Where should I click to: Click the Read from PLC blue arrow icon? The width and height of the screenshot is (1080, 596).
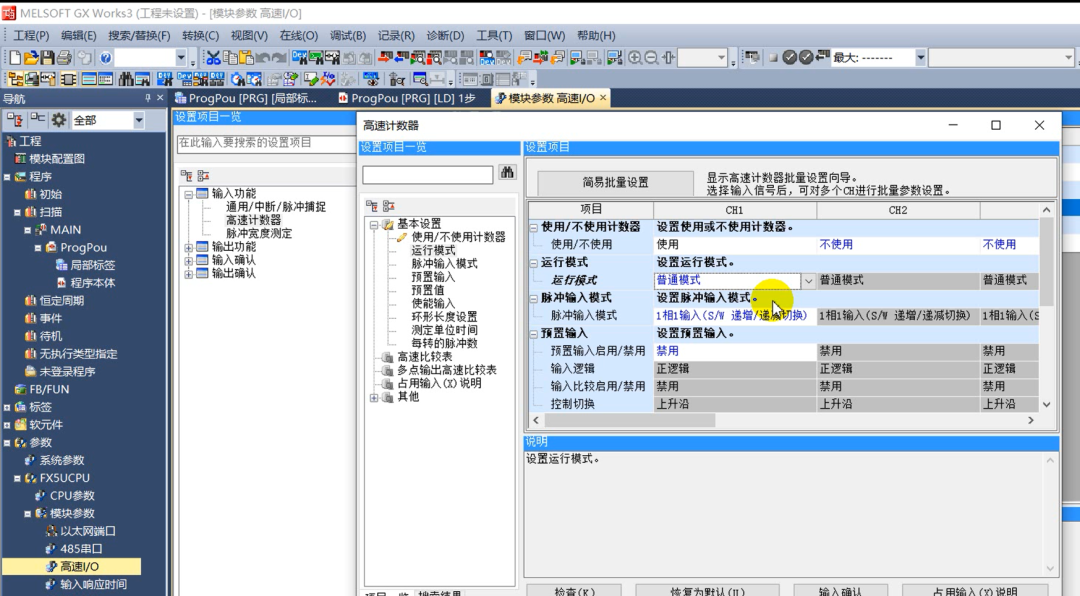click(402, 58)
